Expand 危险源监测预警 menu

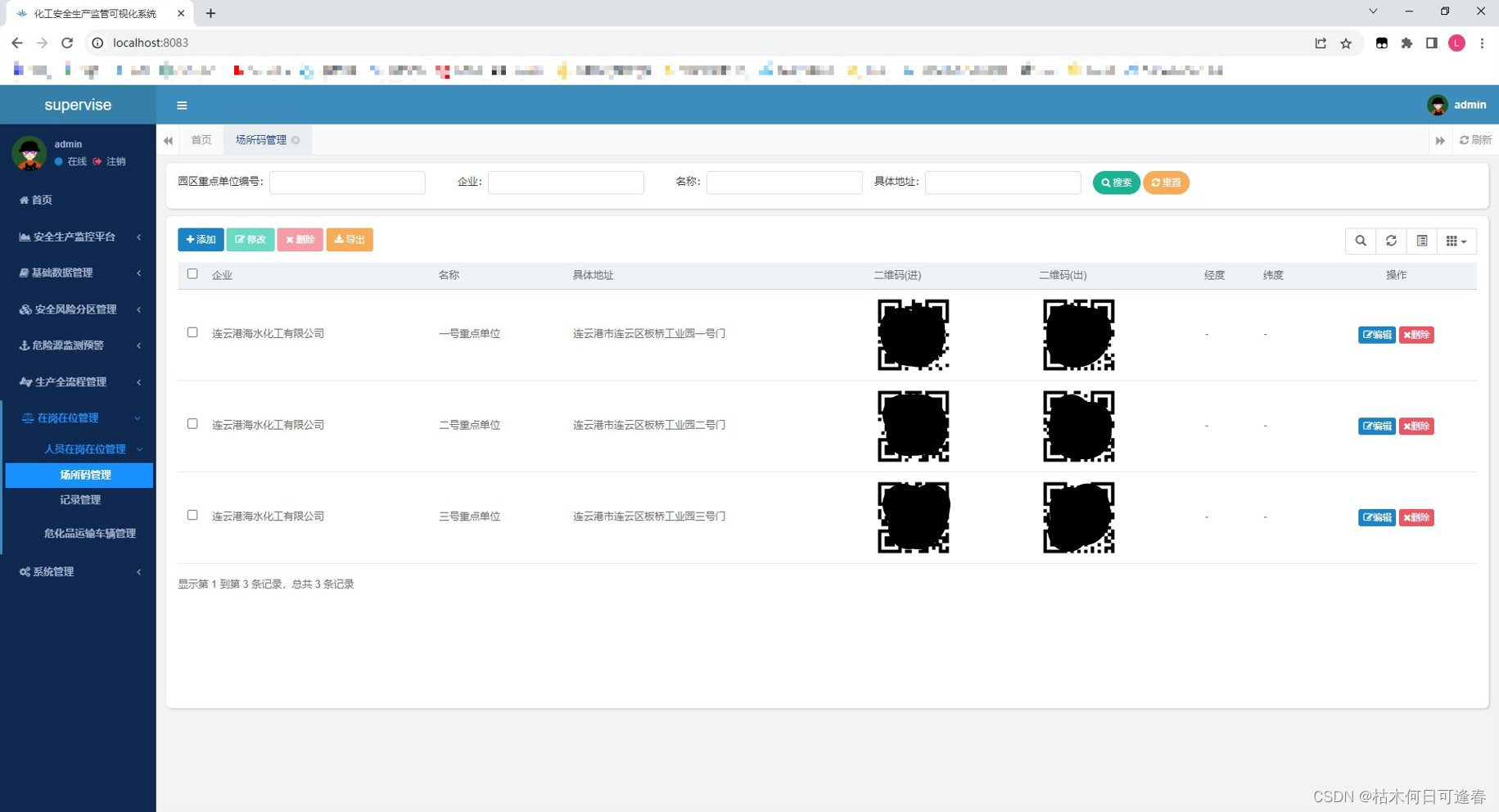coord(78,345)
